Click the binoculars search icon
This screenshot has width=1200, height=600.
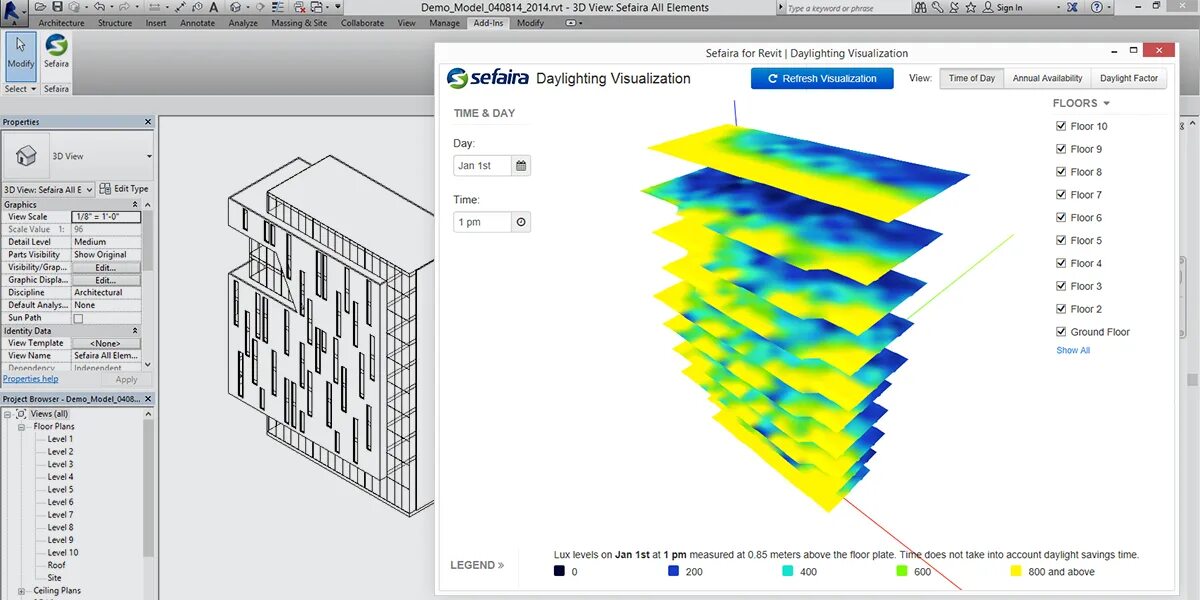pyautogui.click(x=921, y=7)
